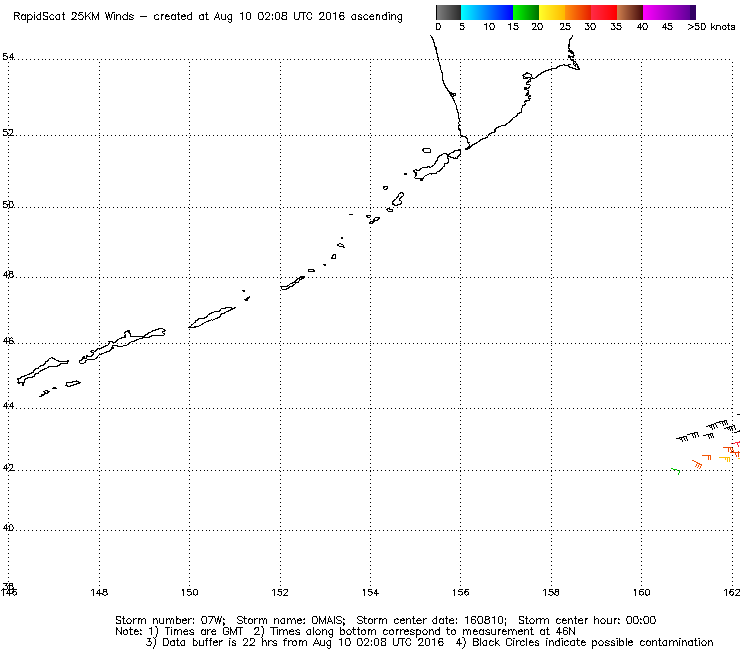
Task: Click the 'Storm center date: 160810;' text
Action: pyautogui.click(x=431, y=620)
